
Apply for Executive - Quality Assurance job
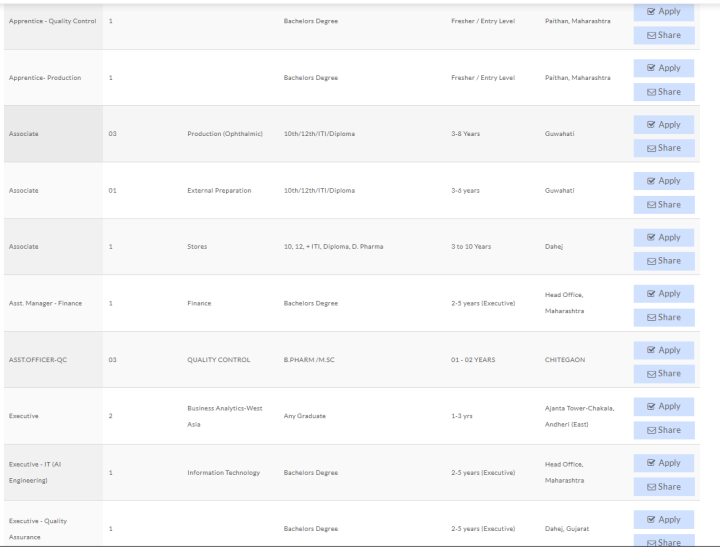[663, 520]
